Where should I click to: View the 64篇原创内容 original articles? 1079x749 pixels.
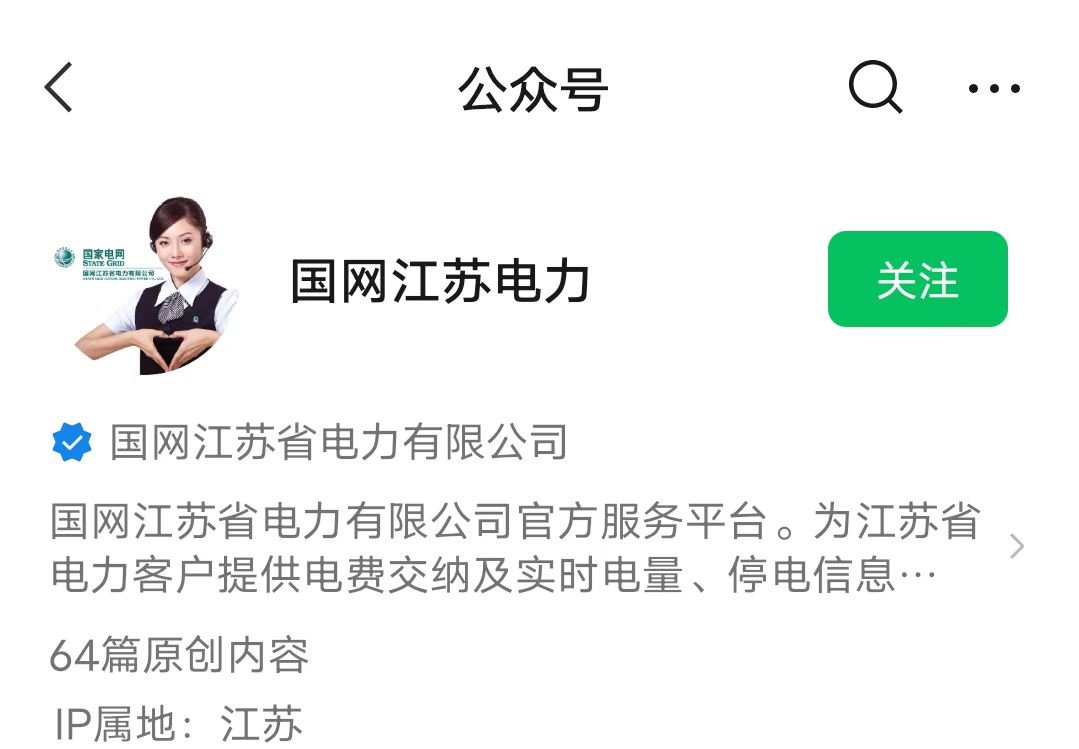(x=180, y=655)
